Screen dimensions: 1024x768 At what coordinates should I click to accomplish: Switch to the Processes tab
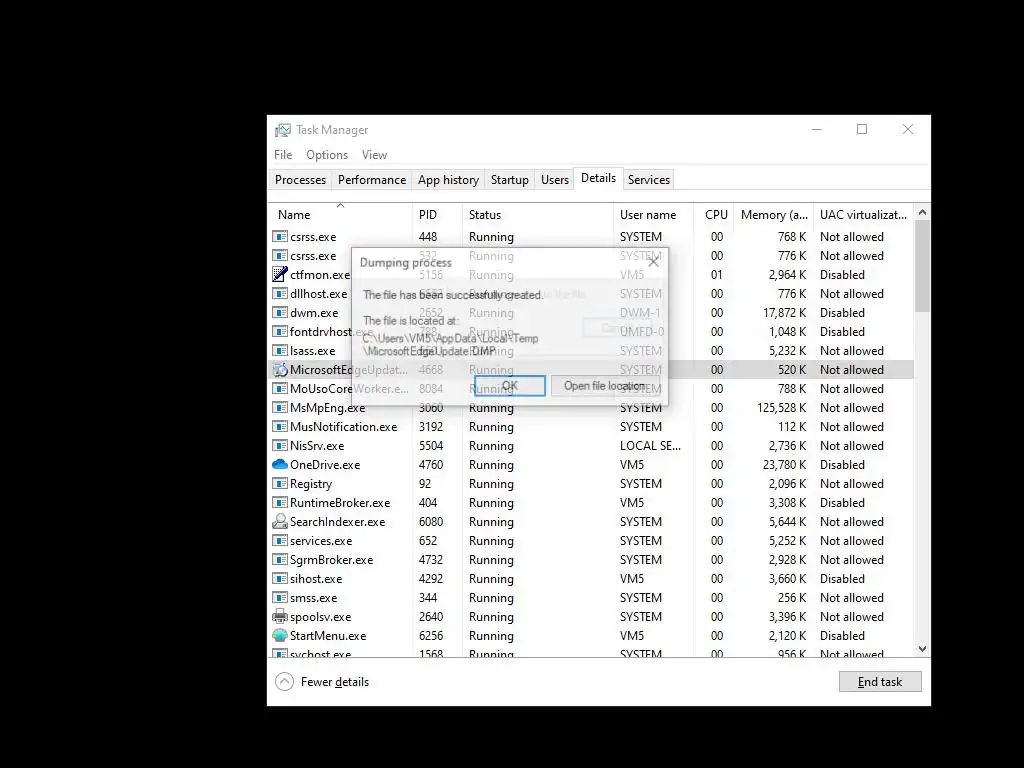pyautogui.click(x=300, y=180)
